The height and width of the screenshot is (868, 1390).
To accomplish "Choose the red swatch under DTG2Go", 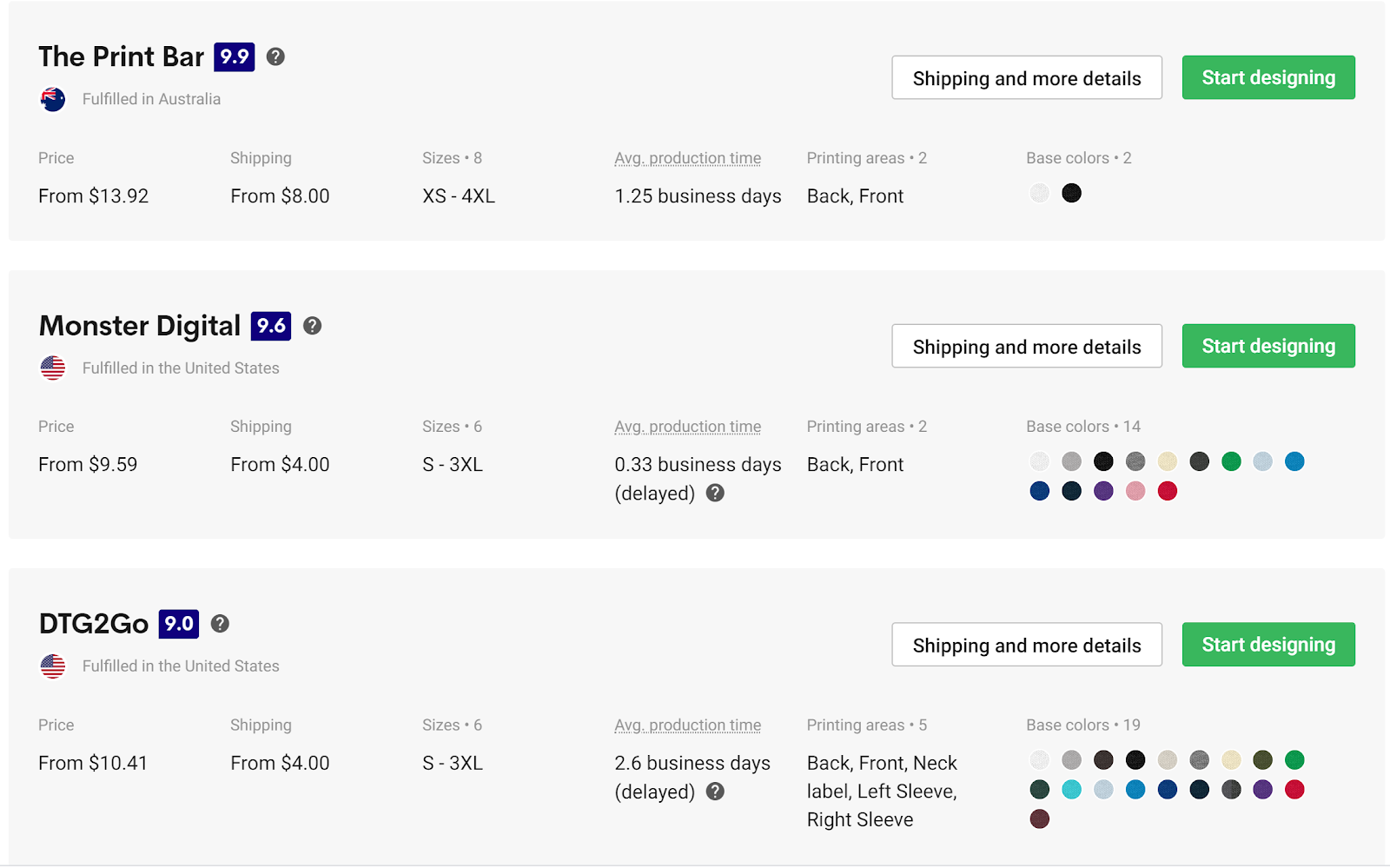I will tap(1294, 790).
